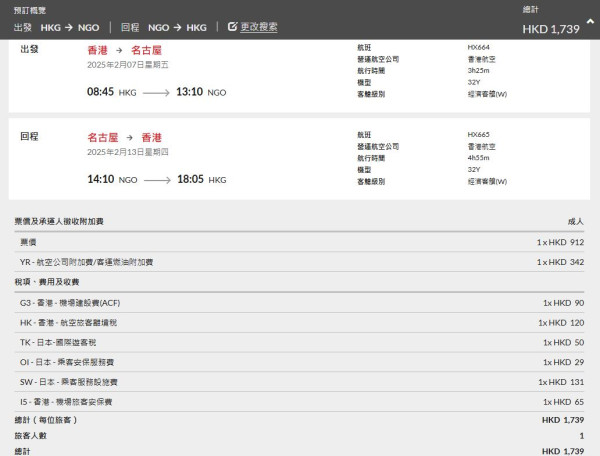Select the YR fuel surcharge row
The height and width of the screenshot is (456, 600).
pyautogui.click(x=299, y=262)
